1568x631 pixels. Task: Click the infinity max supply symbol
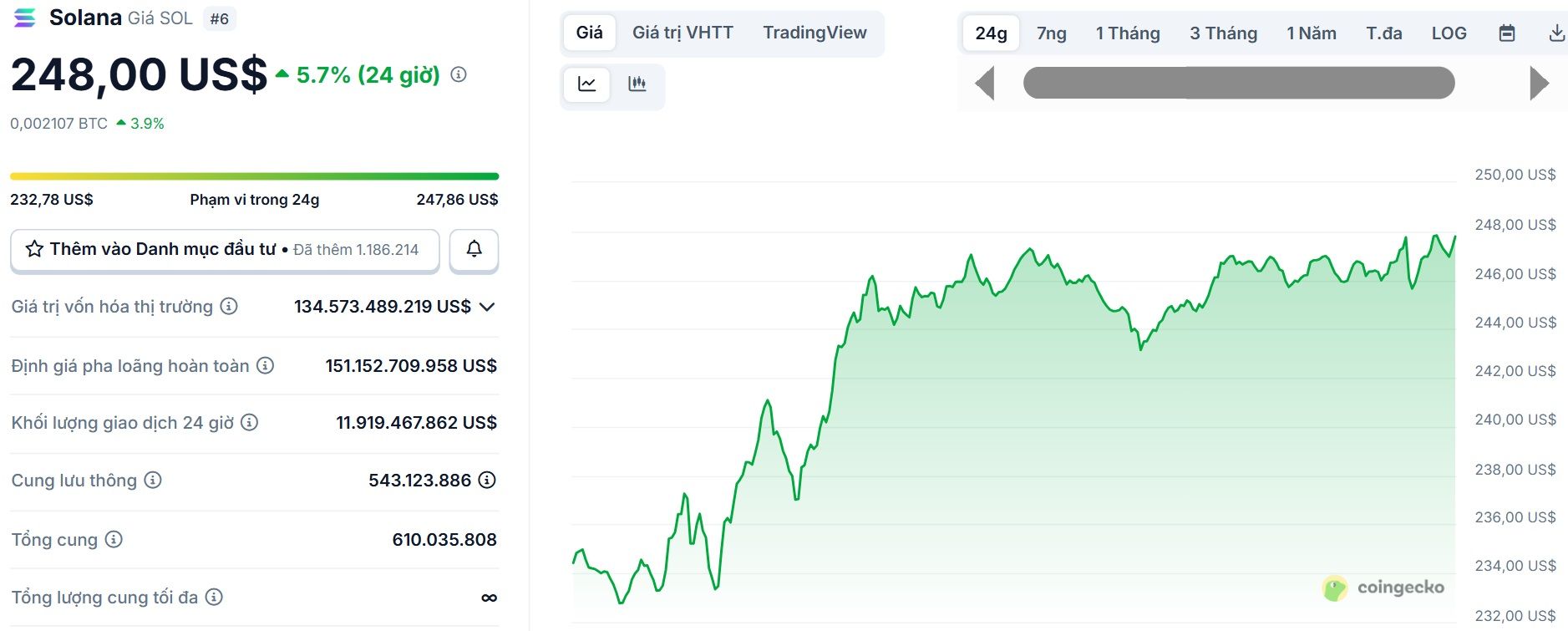[490, 598]
